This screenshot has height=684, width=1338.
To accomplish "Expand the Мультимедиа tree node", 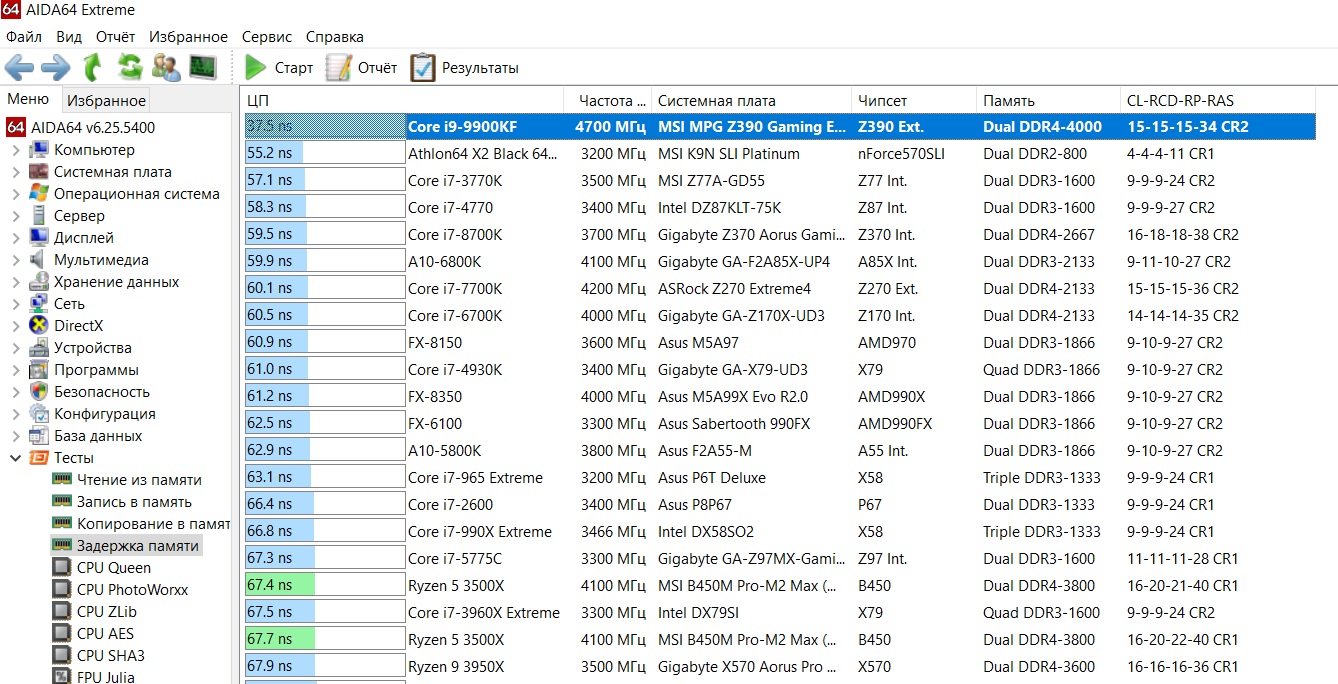I will pyautogui.click(x=16, y=260).
